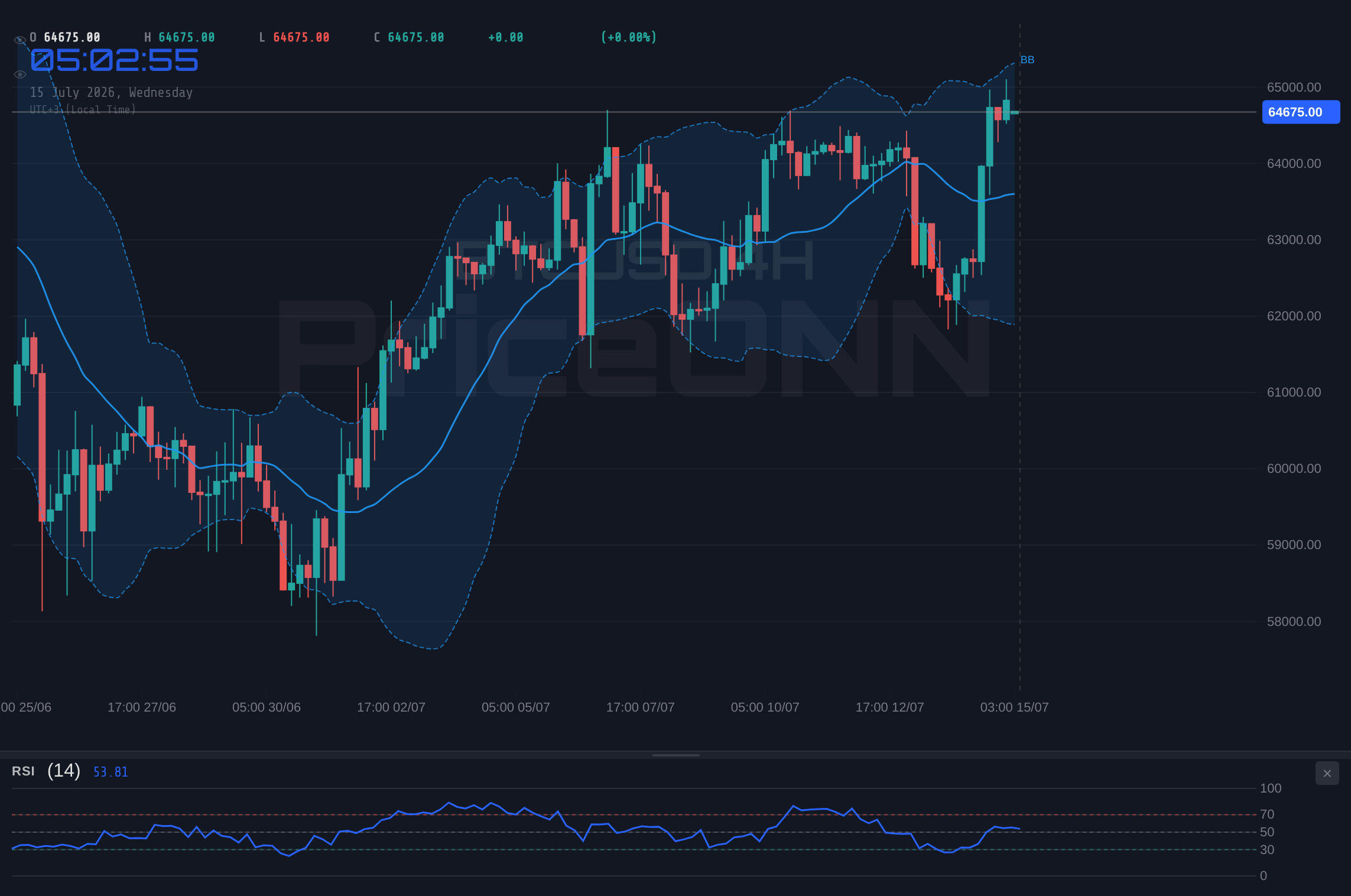
Task: Click the 59000.00 price axis label
Action: (1294, 545)
